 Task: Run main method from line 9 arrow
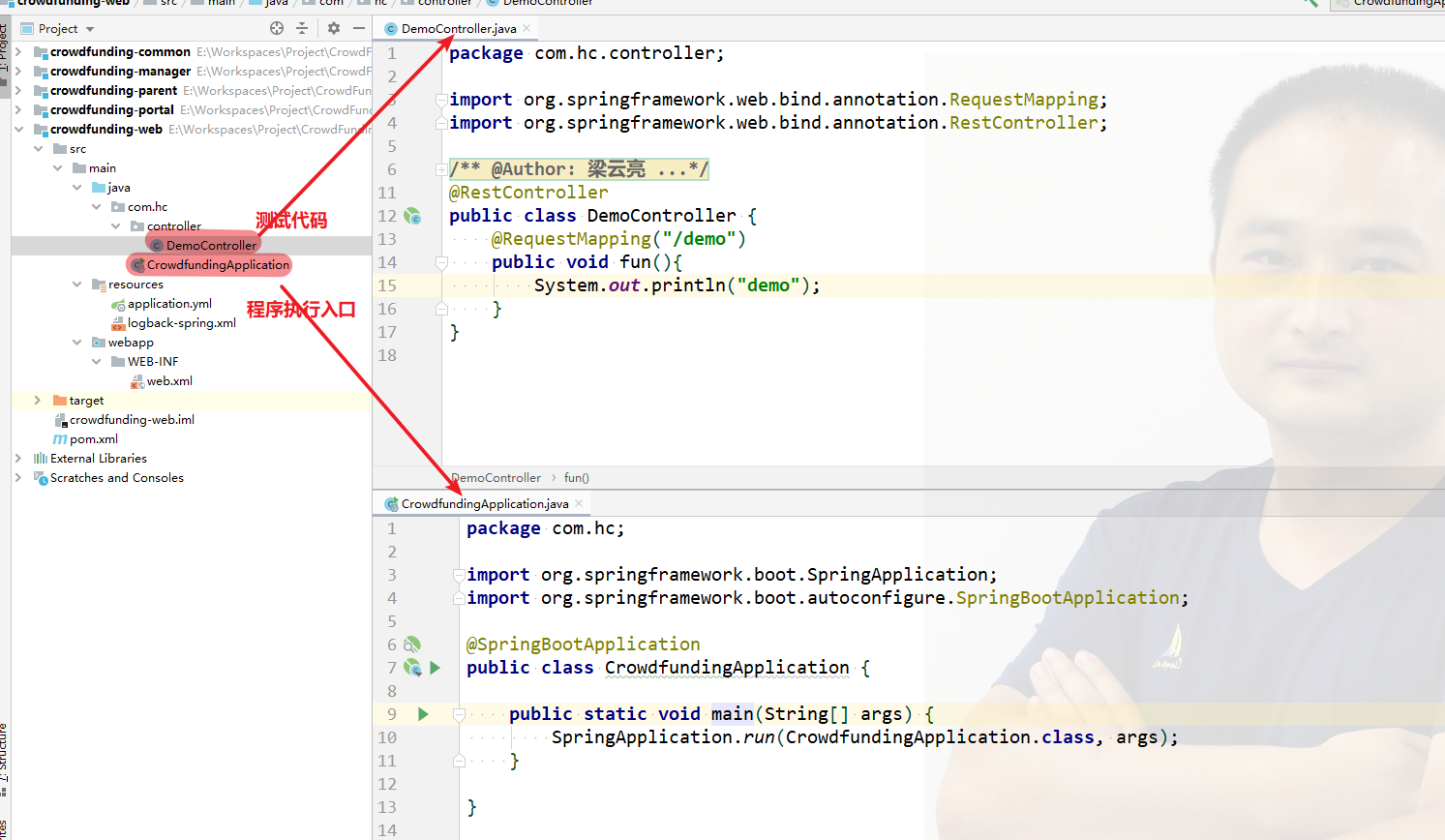(x=423, y=714)
